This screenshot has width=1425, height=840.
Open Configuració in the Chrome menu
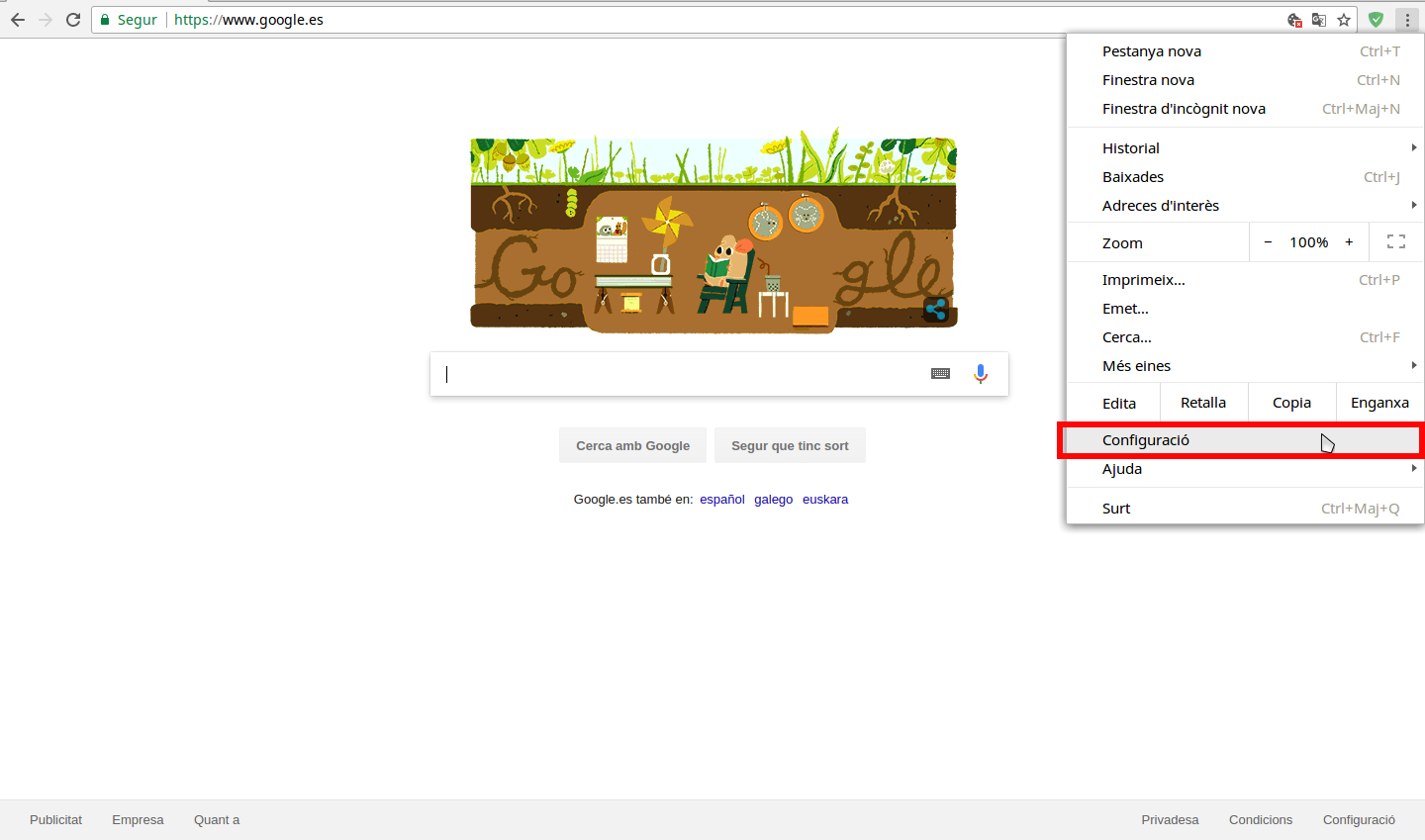coord(1146,440)
